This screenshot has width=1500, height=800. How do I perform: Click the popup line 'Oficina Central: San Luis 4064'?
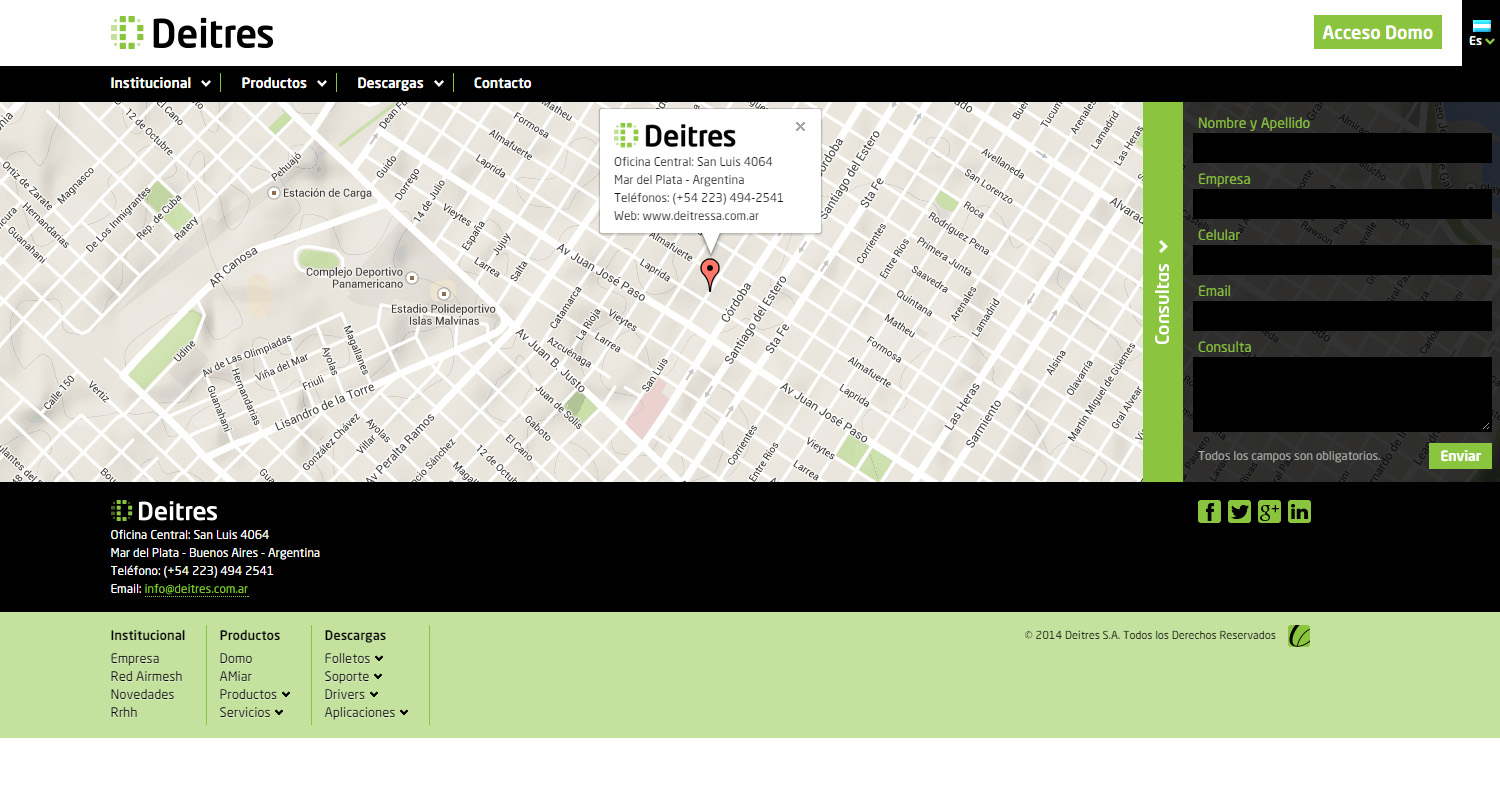point(693,161)
